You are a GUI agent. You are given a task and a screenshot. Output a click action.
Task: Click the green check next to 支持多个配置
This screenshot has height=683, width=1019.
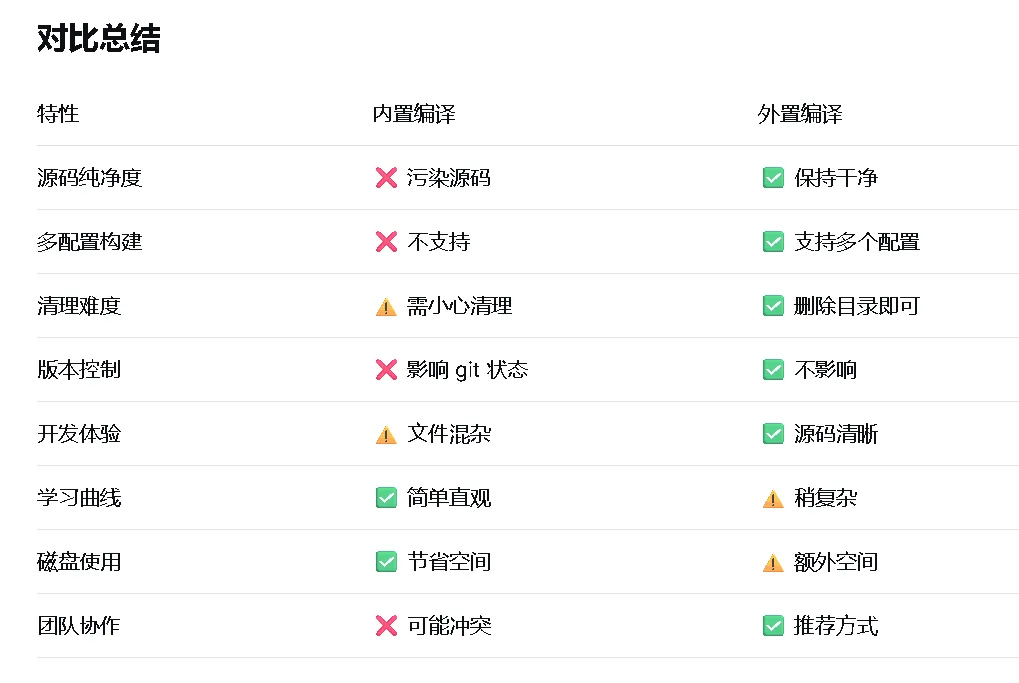click(x=773, y=242)
